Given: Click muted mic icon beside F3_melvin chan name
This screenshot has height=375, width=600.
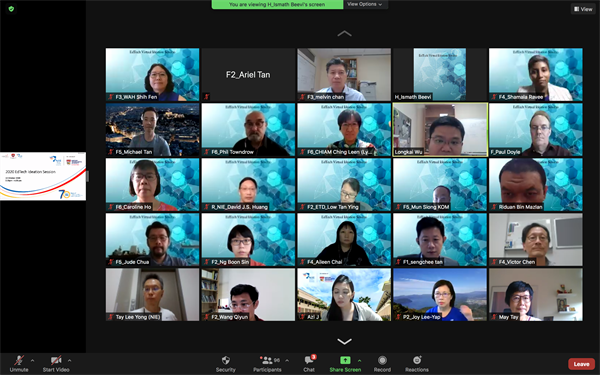Looking at the screenshot, I should (302, 97).
